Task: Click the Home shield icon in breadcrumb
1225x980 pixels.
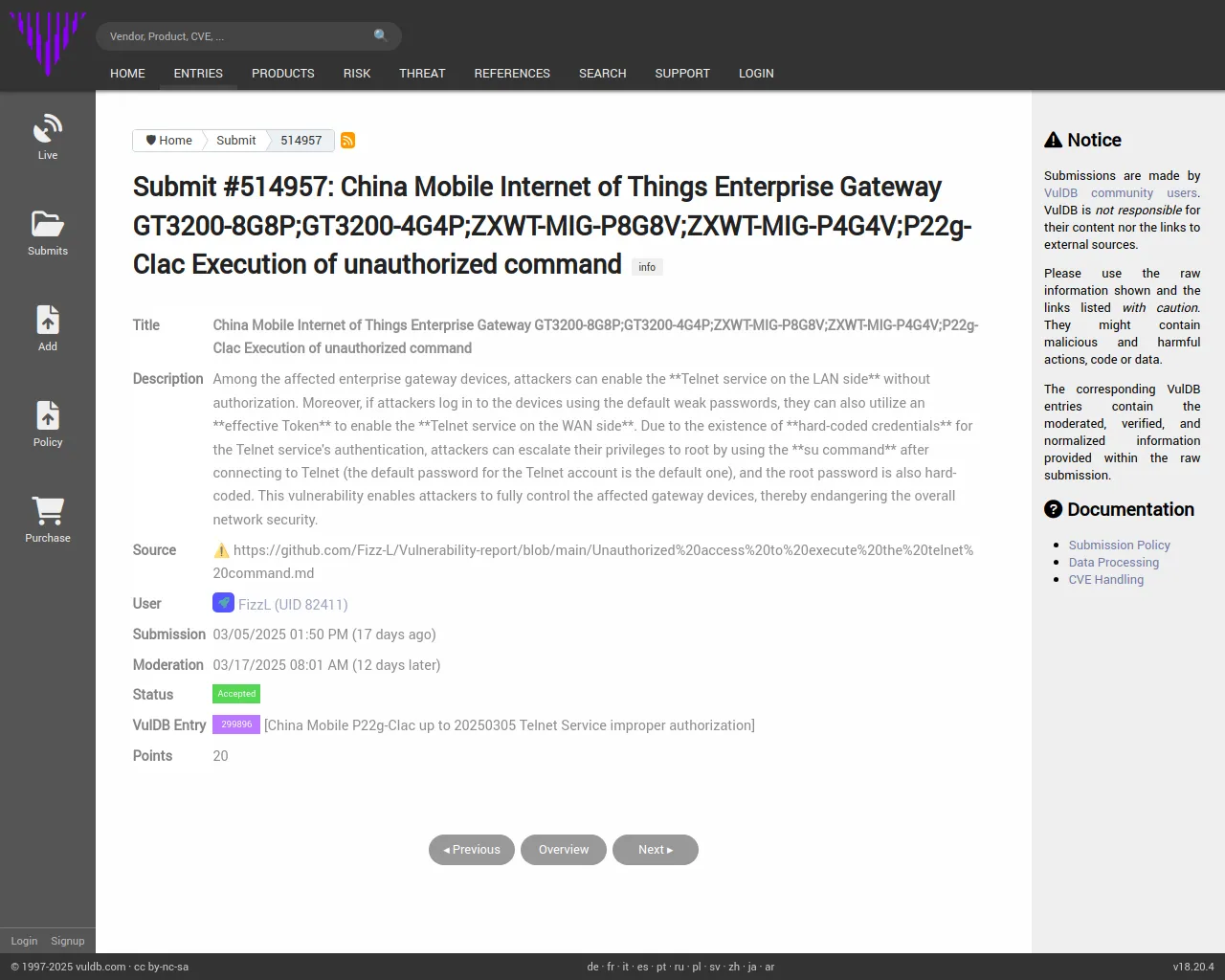Action: click(151, 140)
